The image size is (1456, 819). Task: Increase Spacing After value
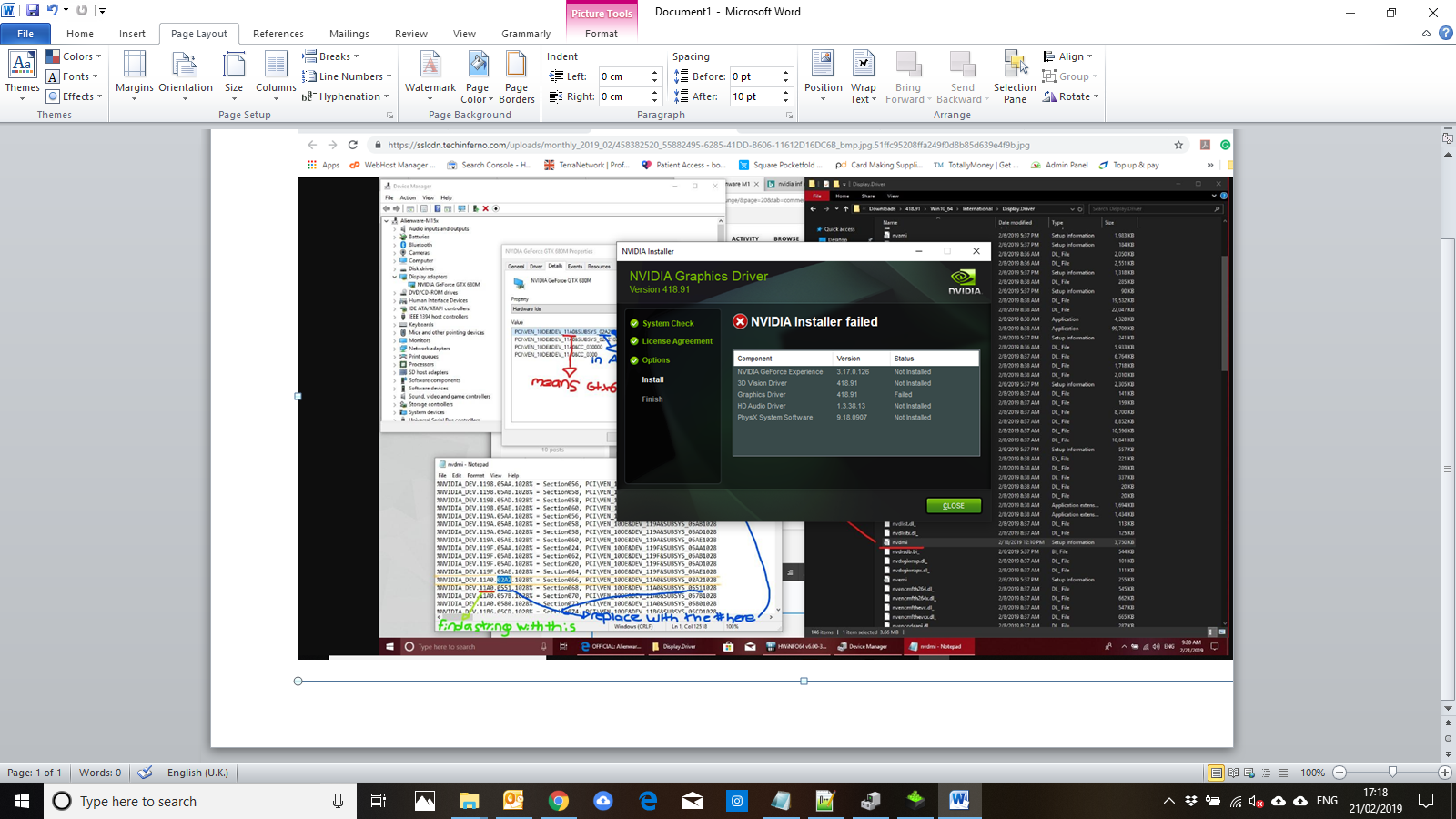(786, 93)
